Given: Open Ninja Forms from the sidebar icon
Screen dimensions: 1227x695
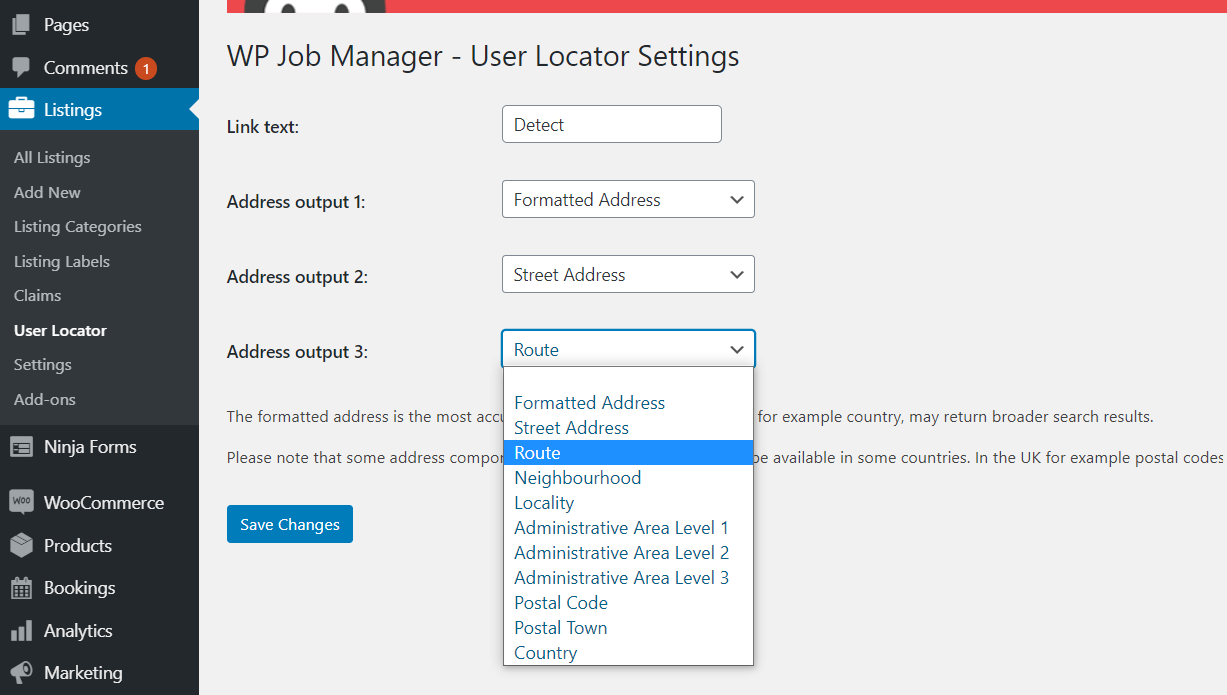Looking at the screenshot, I should click(x=22, y=447).
